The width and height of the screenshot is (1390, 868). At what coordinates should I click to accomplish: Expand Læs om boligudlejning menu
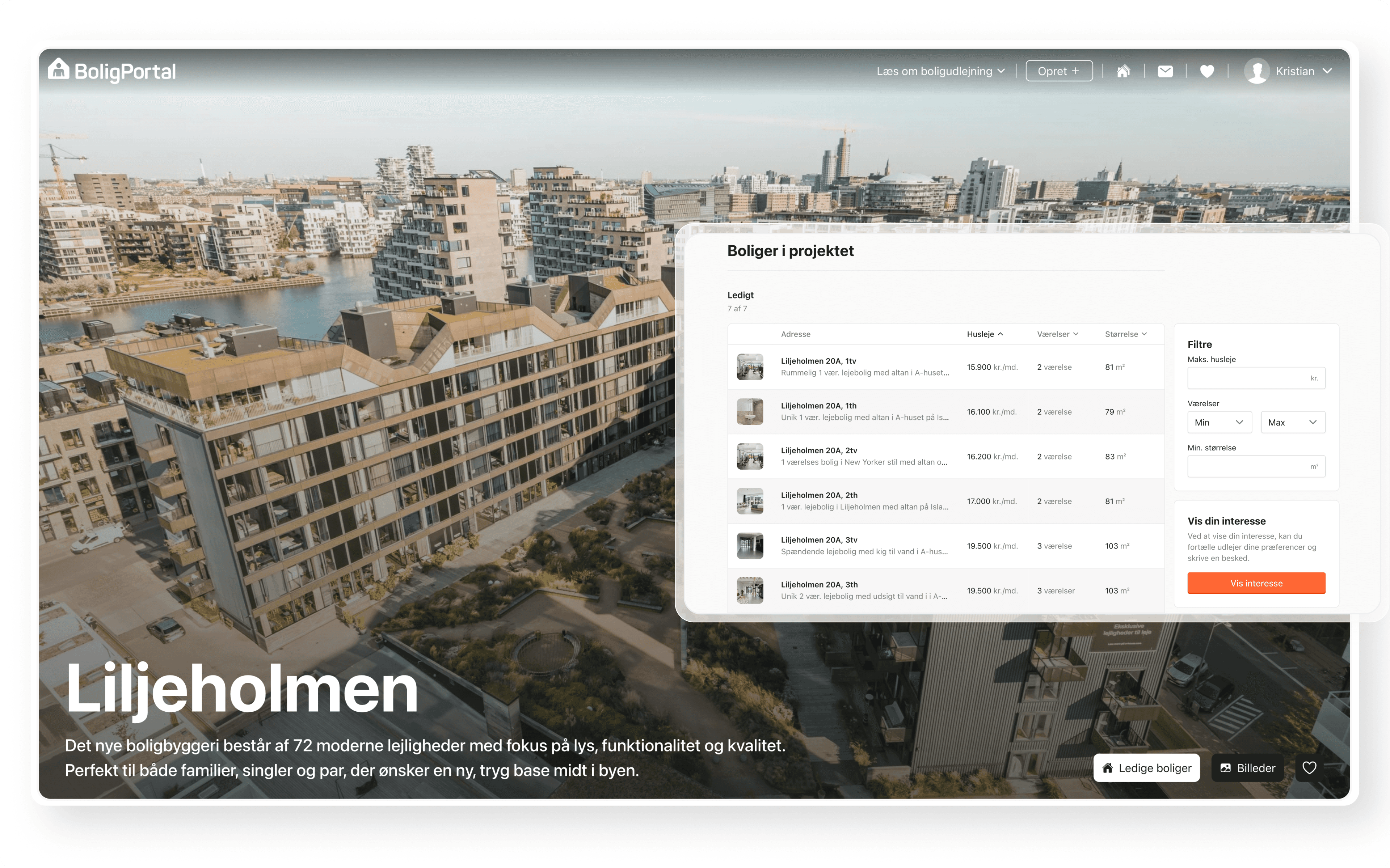coord(940,71)
